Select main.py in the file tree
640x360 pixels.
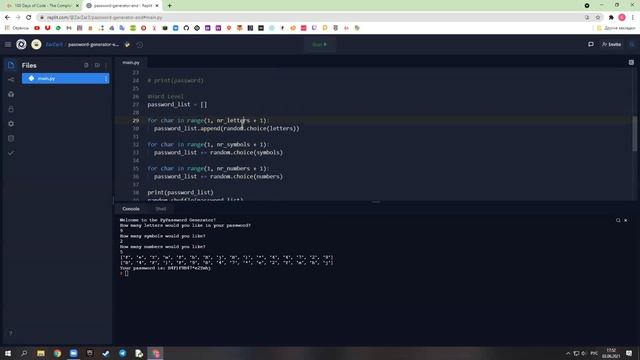65,78
